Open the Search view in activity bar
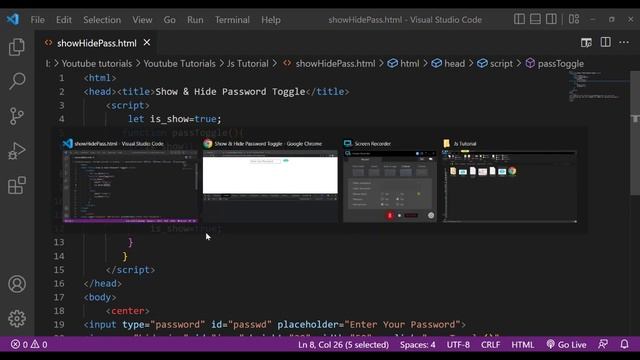Image resolution: width=640 pixels, height=360 pixels. [x=17, y=81]
